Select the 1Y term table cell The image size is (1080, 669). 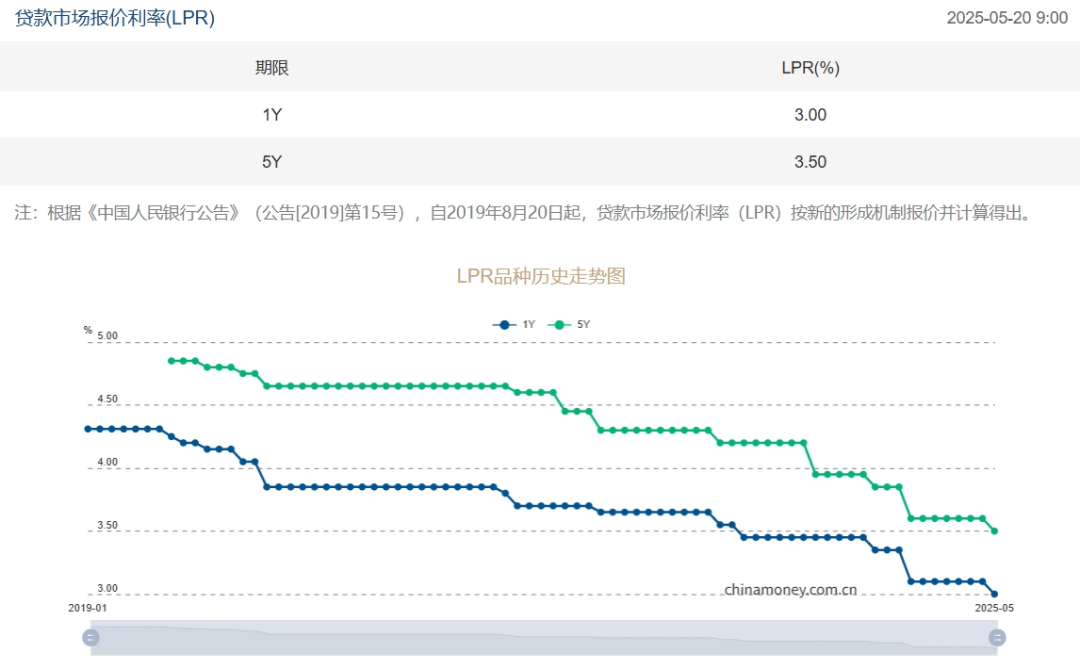(x=272, y=114)
